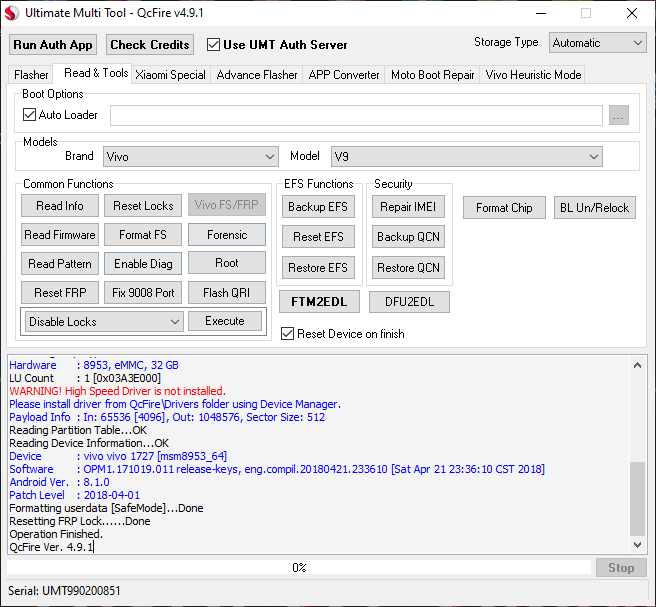Open the Storage Type dropdown
This screenshot has width=656, height=607.
pos(597,43)
